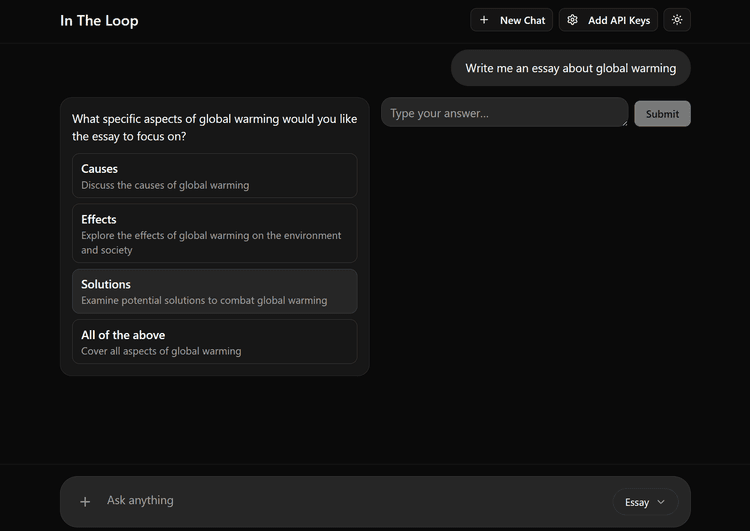The image size is (750, 531).
Task: Start a chat via New Chat label
Action: [x=522, y=20]
